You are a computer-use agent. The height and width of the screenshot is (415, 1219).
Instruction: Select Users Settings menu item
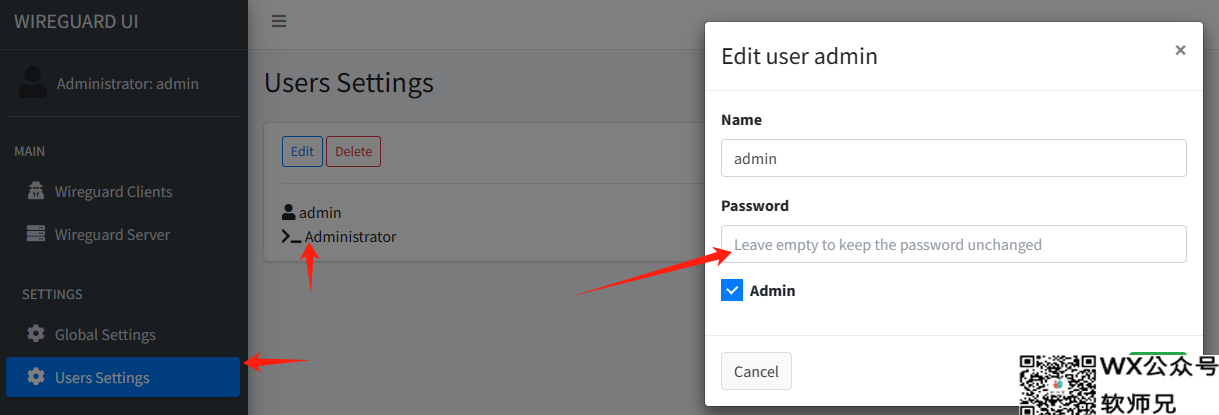123,377
